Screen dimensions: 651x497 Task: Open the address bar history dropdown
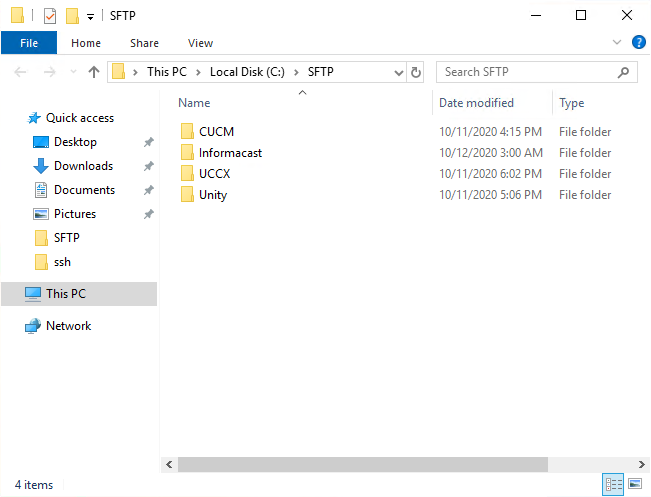coord(399,73)
